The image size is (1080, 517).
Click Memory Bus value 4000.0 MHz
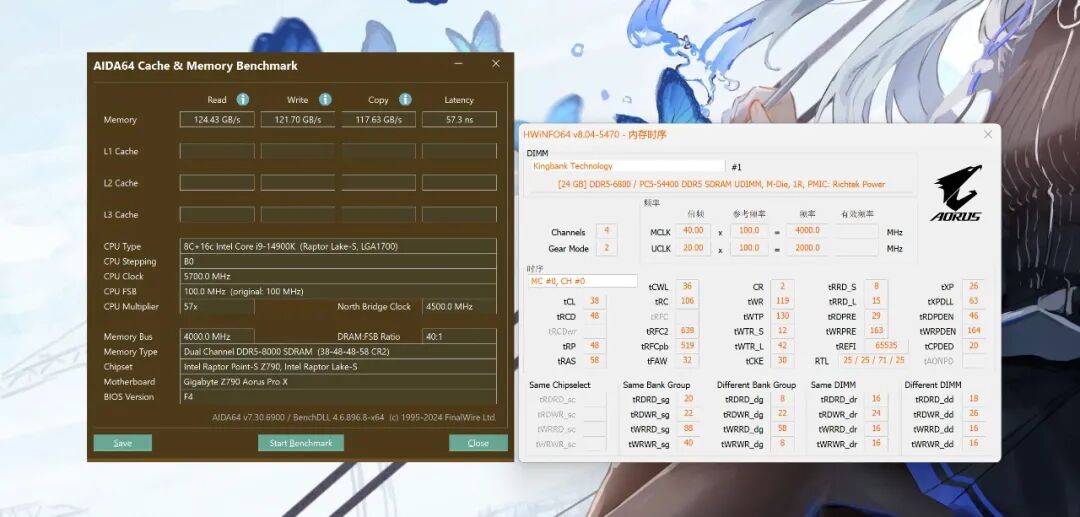point(217,337)
